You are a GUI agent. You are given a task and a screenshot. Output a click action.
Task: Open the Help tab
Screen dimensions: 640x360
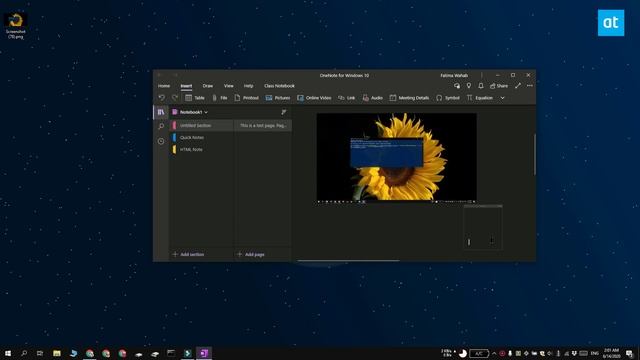point(249,86)
